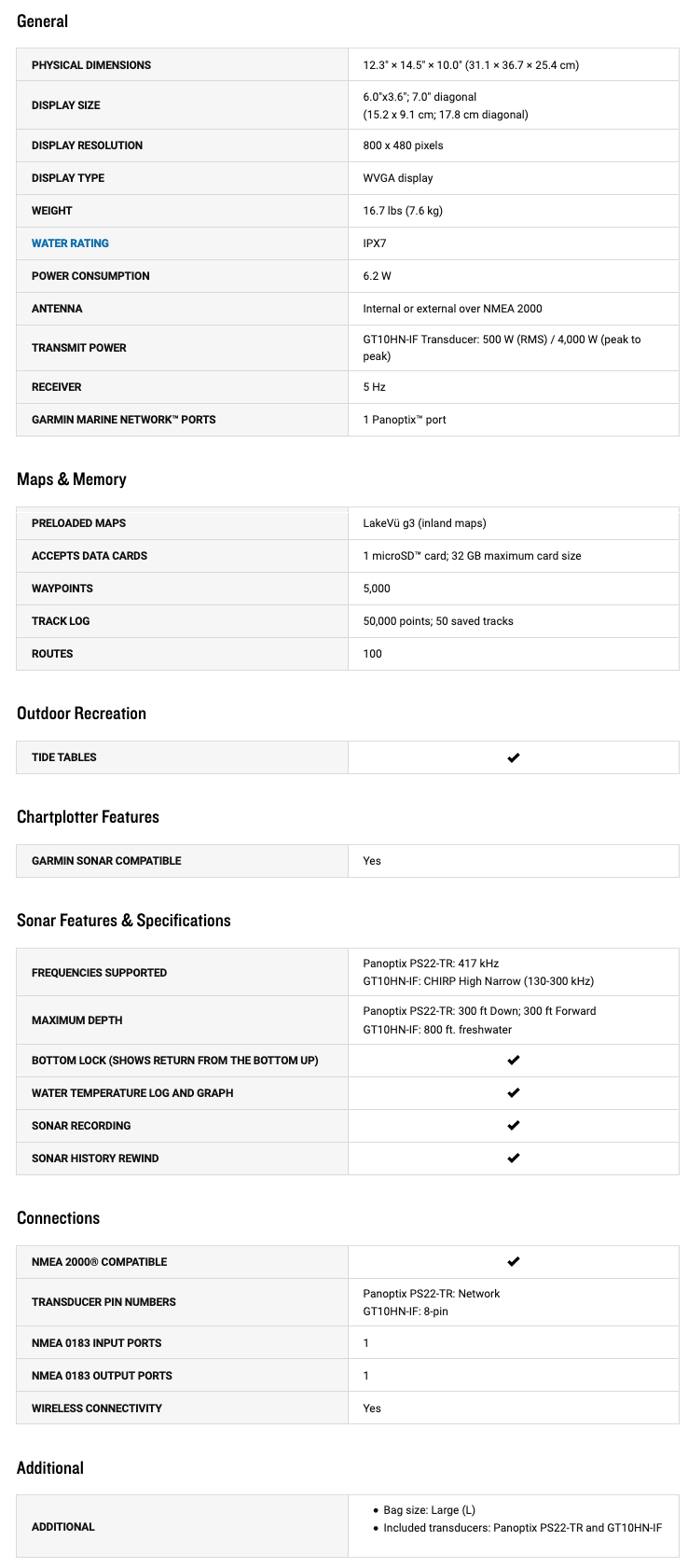The height and width of the screenshot is (1568, 688).
Task: Select the Connections section heading
Action: click(58, 1218)
